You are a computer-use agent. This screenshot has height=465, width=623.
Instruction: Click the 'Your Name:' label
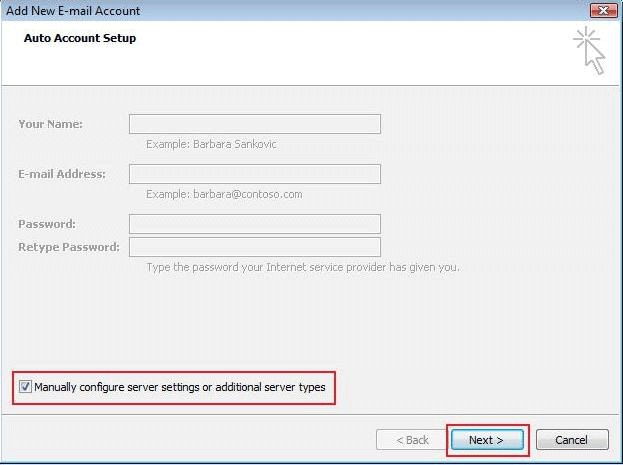click(50, 124)
